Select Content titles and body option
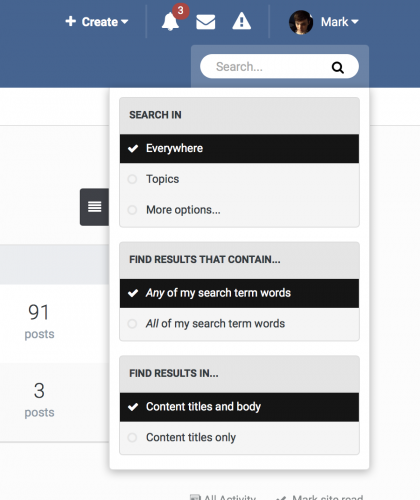 coord(239,407)
